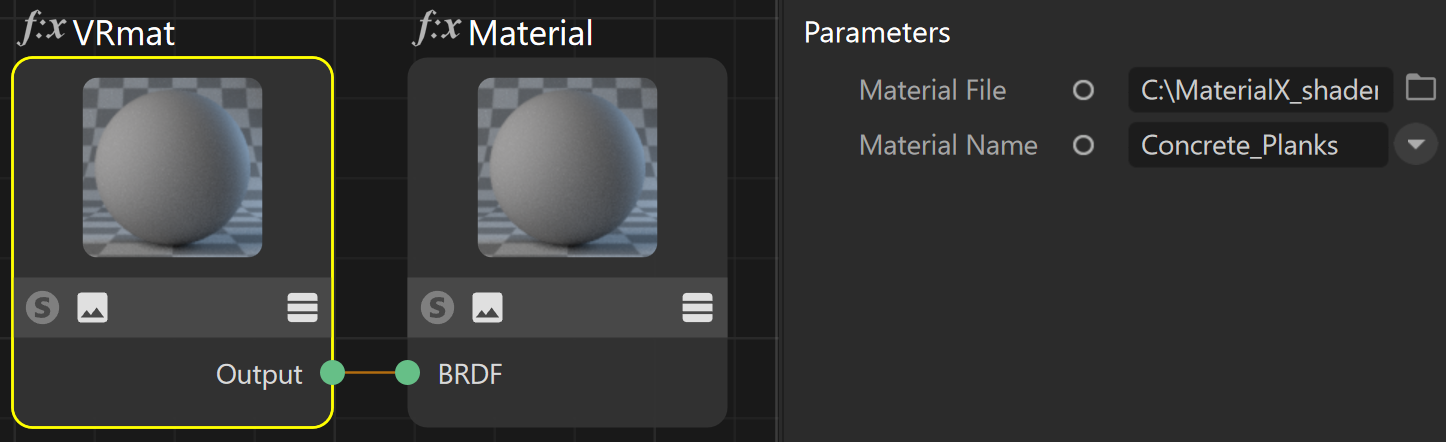Toggle the Material Name parameter circle
Screen dimensions: 1446x442
pos(1083,146)
